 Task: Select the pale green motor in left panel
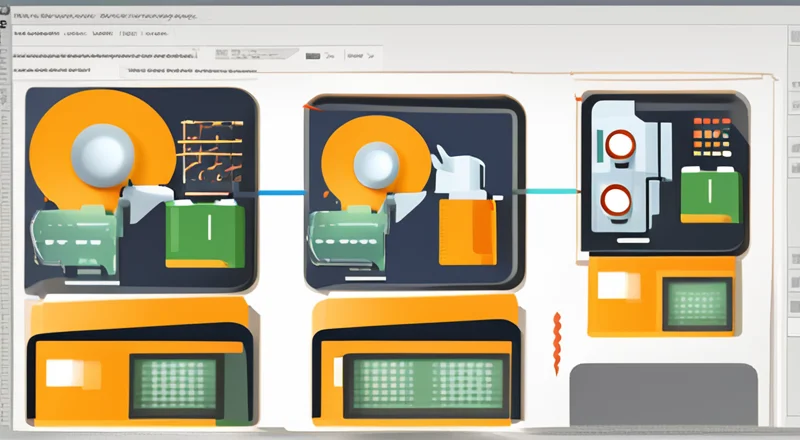click(x=74, y=238)
